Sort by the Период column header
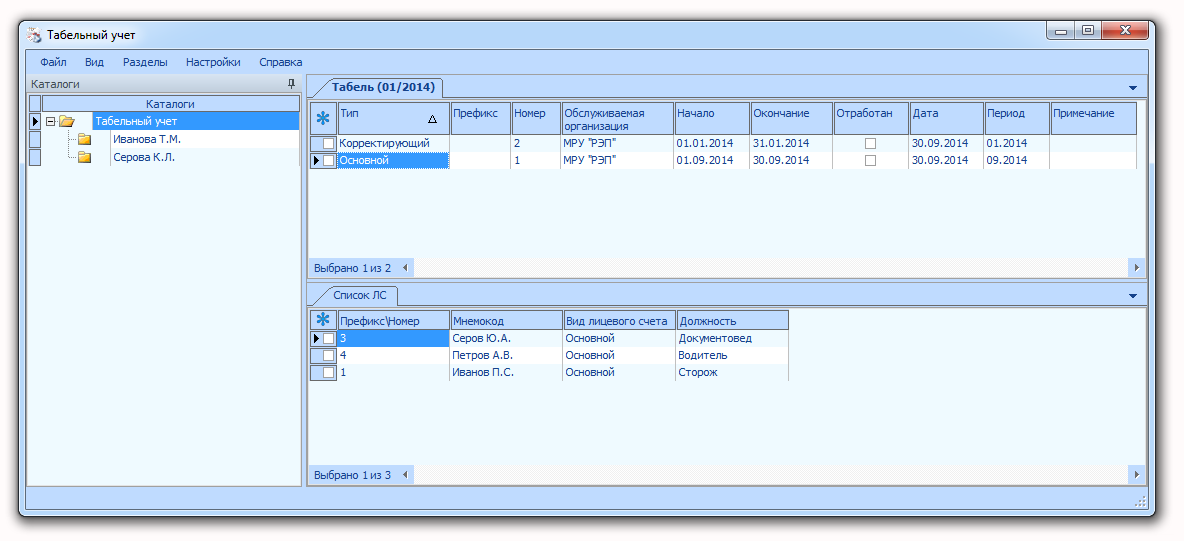The width and height of the screenshot is (1184, 541). pyautogui.click(x=1016, y=119)
